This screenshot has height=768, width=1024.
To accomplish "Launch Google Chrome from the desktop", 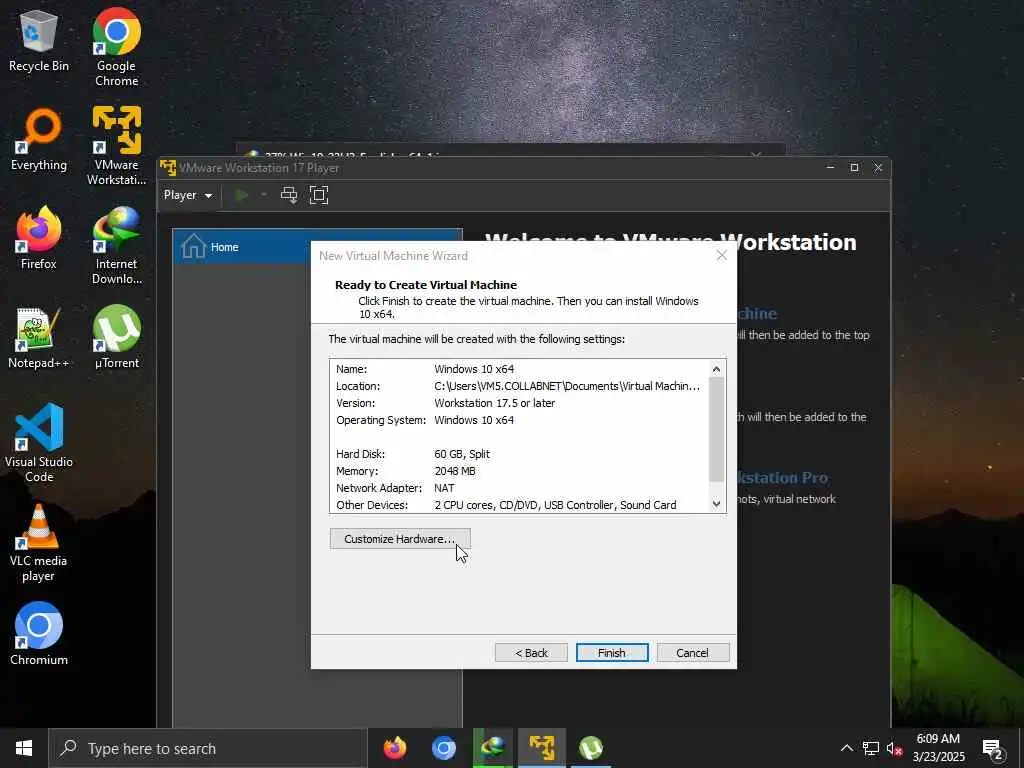I will (116, 47).
